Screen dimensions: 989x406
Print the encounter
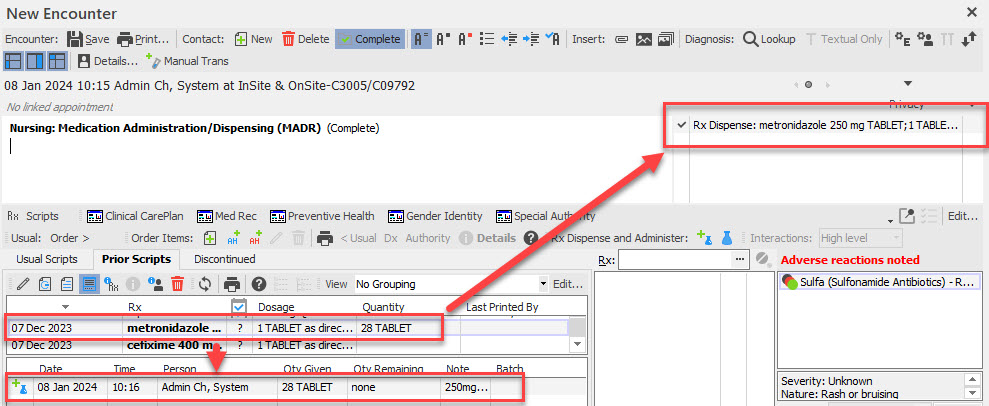(144, 39)
